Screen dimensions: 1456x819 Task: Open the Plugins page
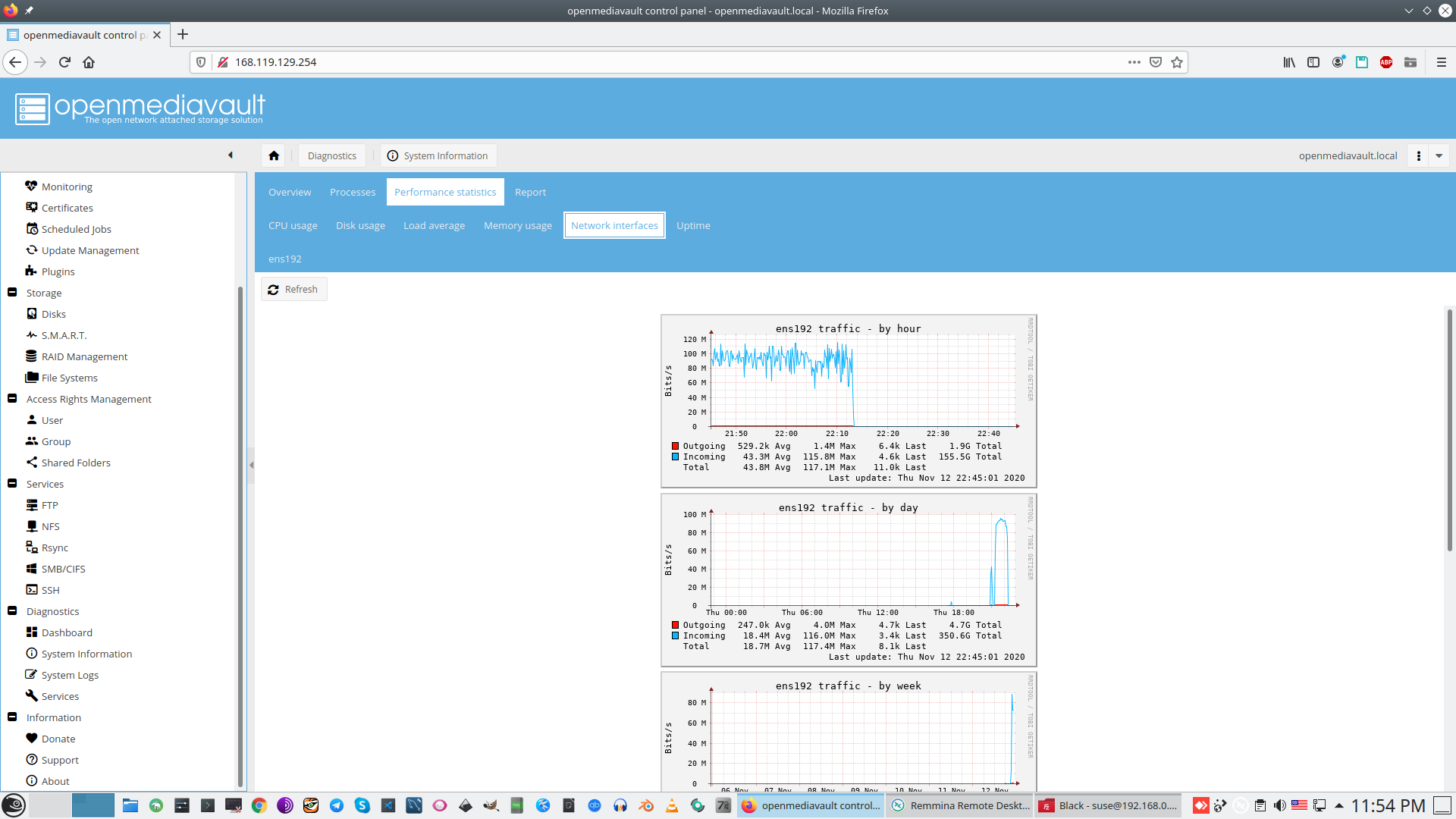point(58,271)
